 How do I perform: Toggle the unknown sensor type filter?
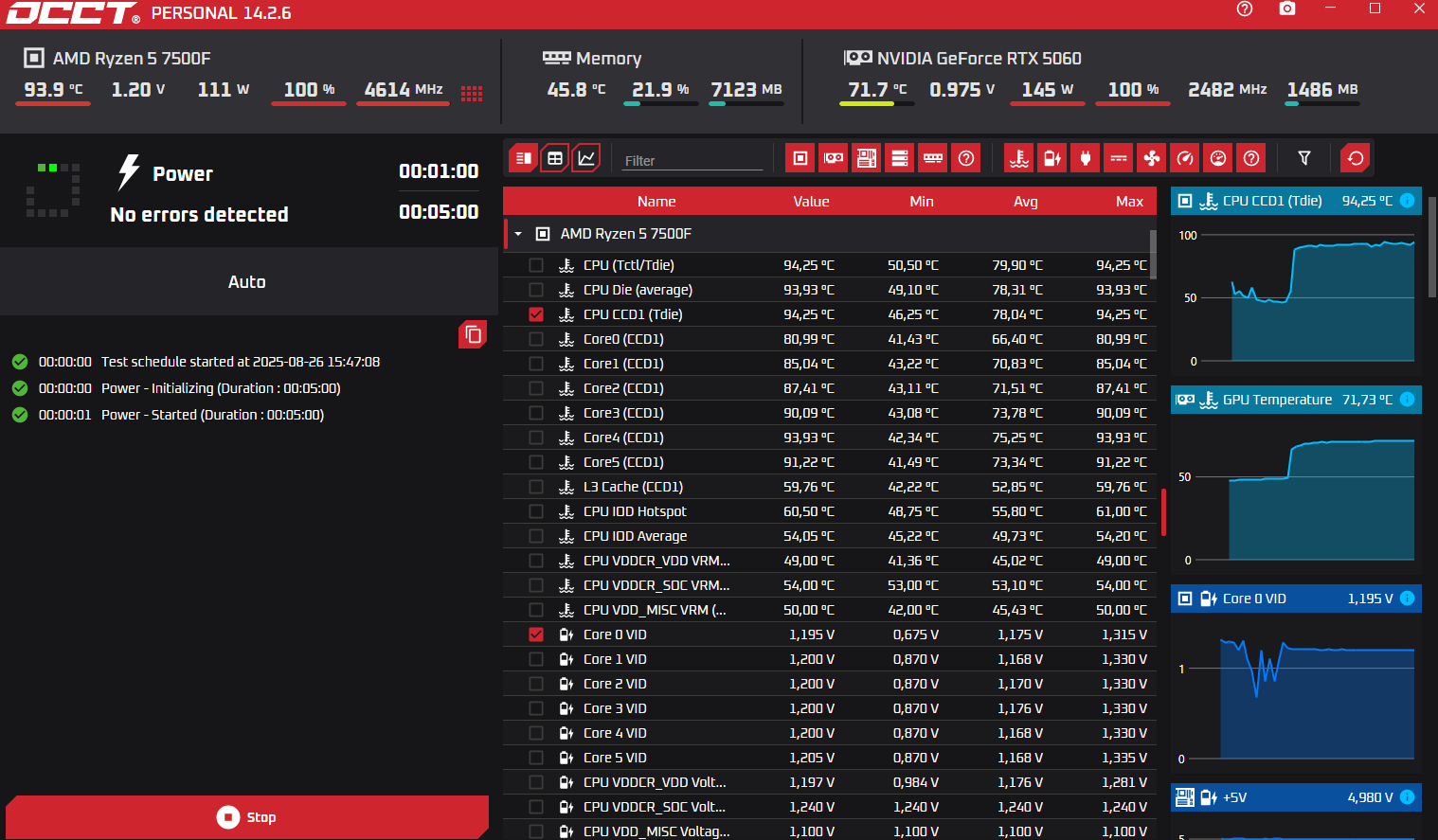point(1251,158)
